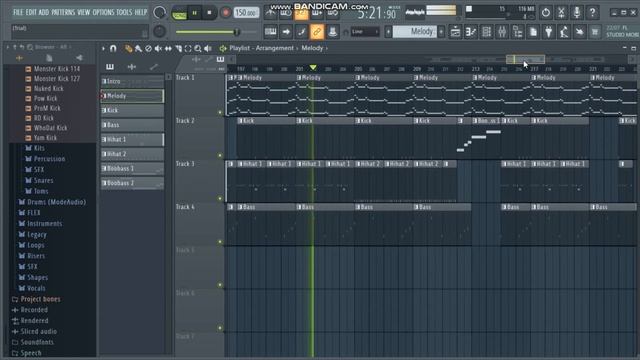Select the Bass pattern in picker
Screen dimensions: 640x360
click(x=132, y=125)
